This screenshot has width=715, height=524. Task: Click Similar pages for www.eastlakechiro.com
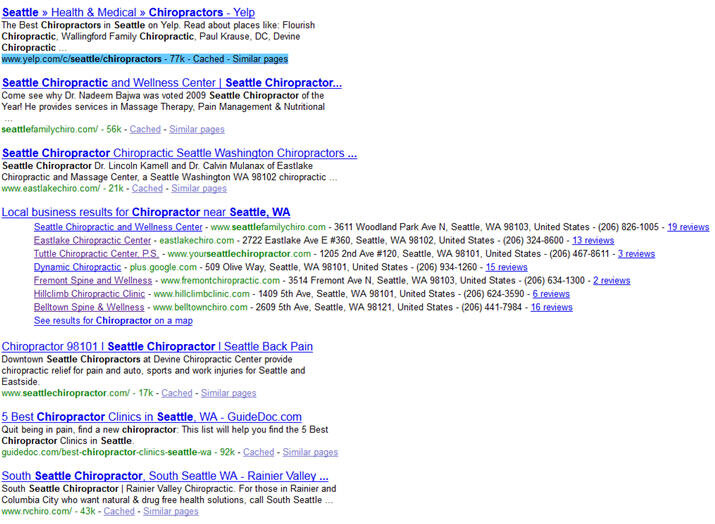199,188
